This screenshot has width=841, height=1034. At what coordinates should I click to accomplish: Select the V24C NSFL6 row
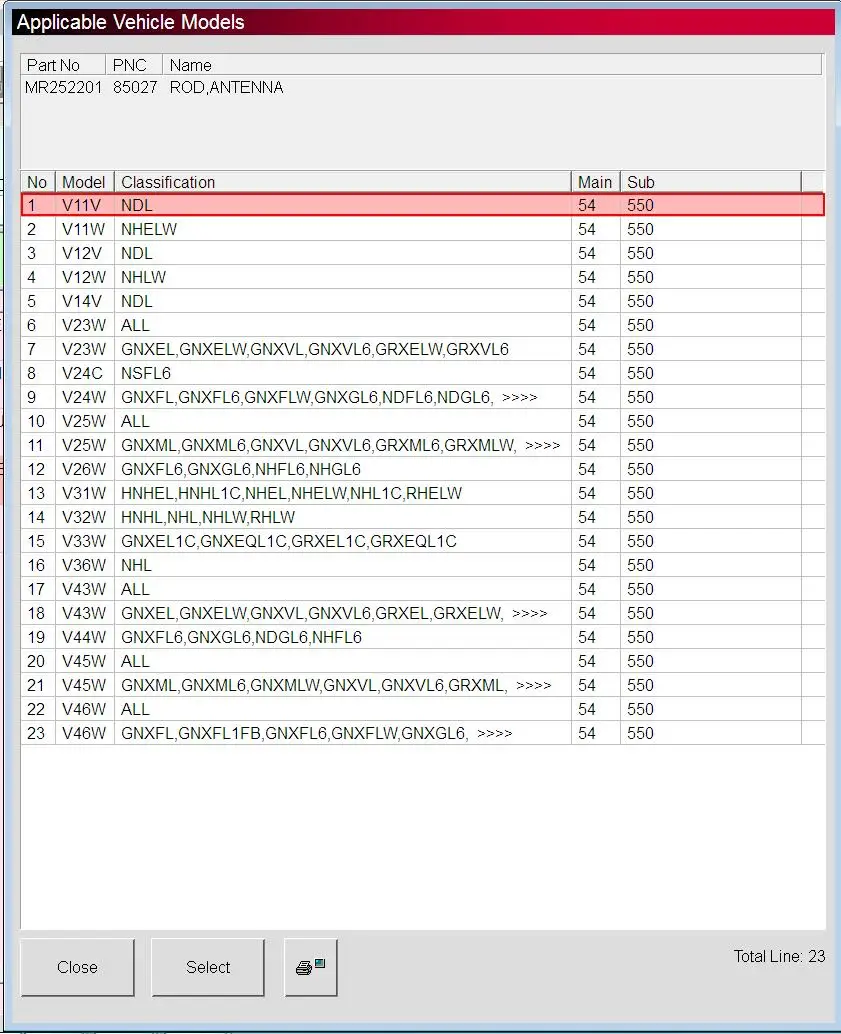click(x=423, y=373)
